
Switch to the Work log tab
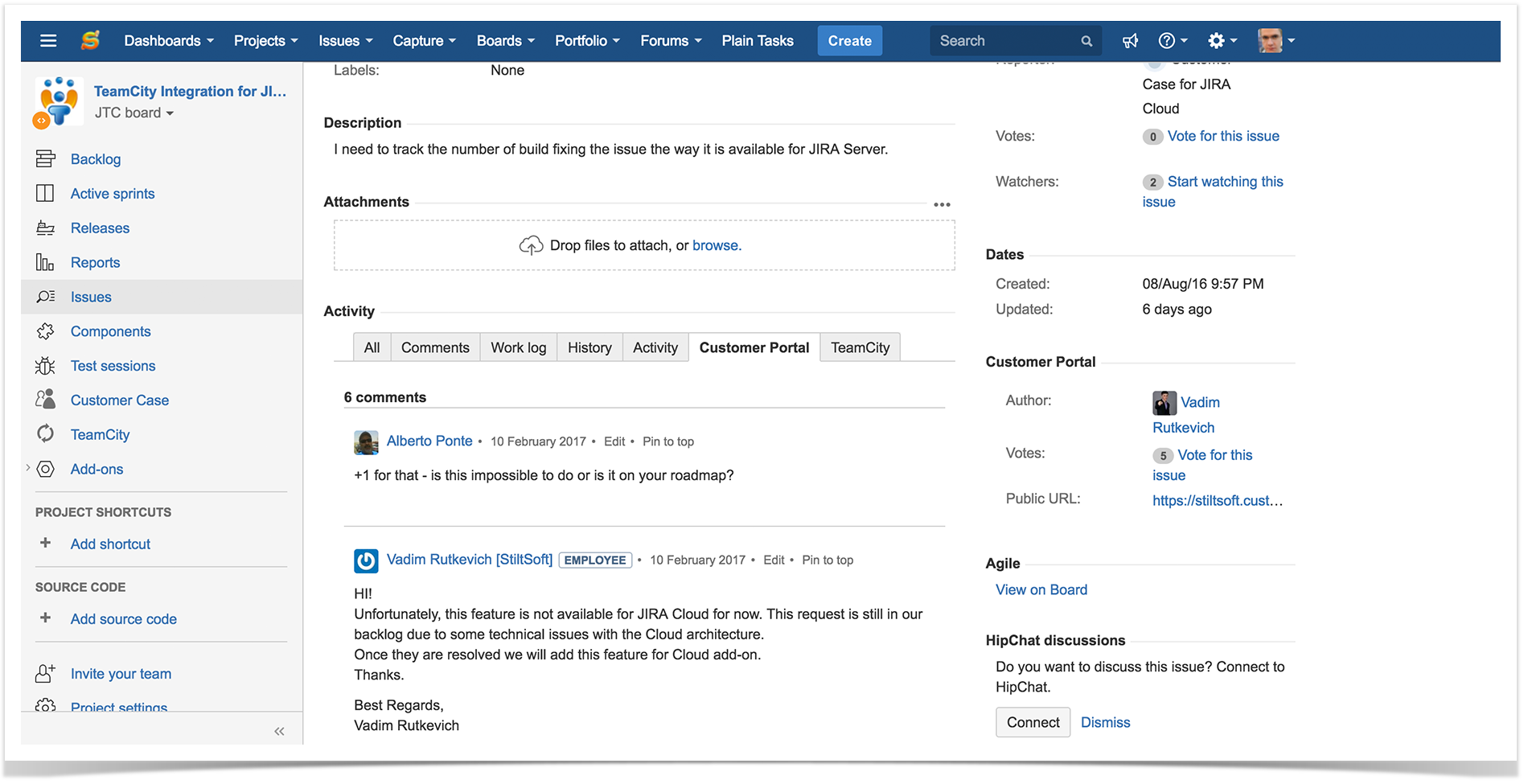(519, 347)
